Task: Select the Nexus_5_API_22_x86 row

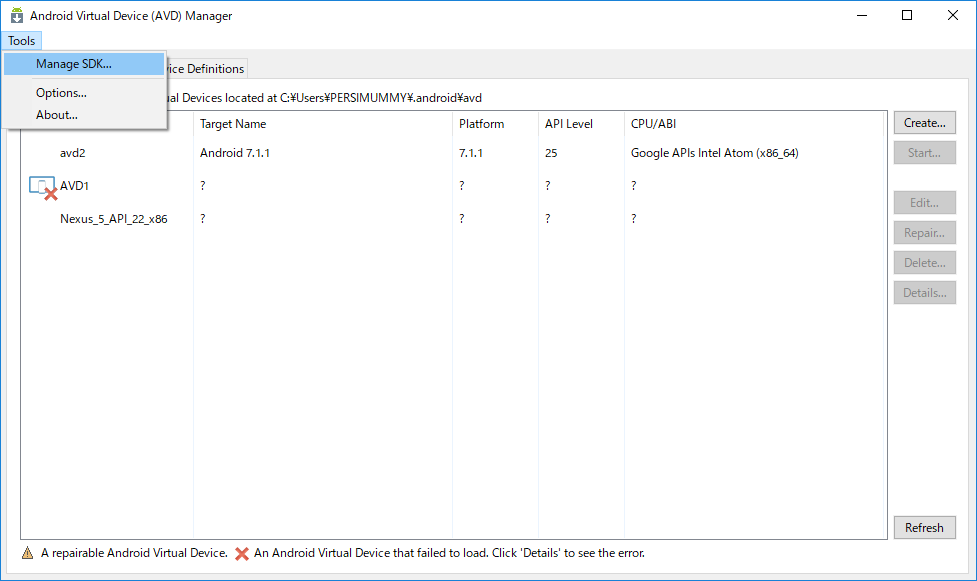Action: (x=452, y=219)
